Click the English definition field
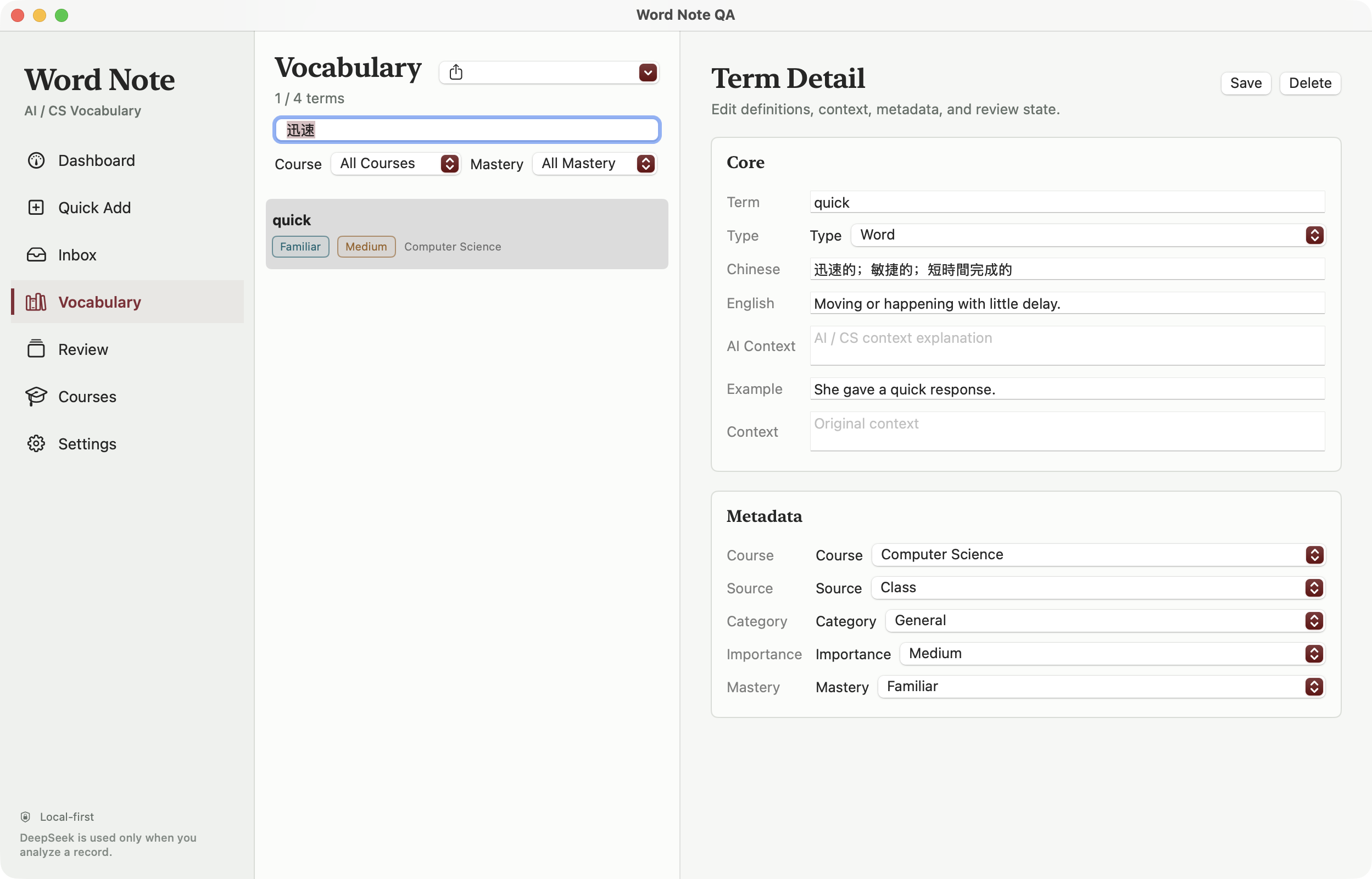The image size is (1372, 879). click(x=1067, y=303)
